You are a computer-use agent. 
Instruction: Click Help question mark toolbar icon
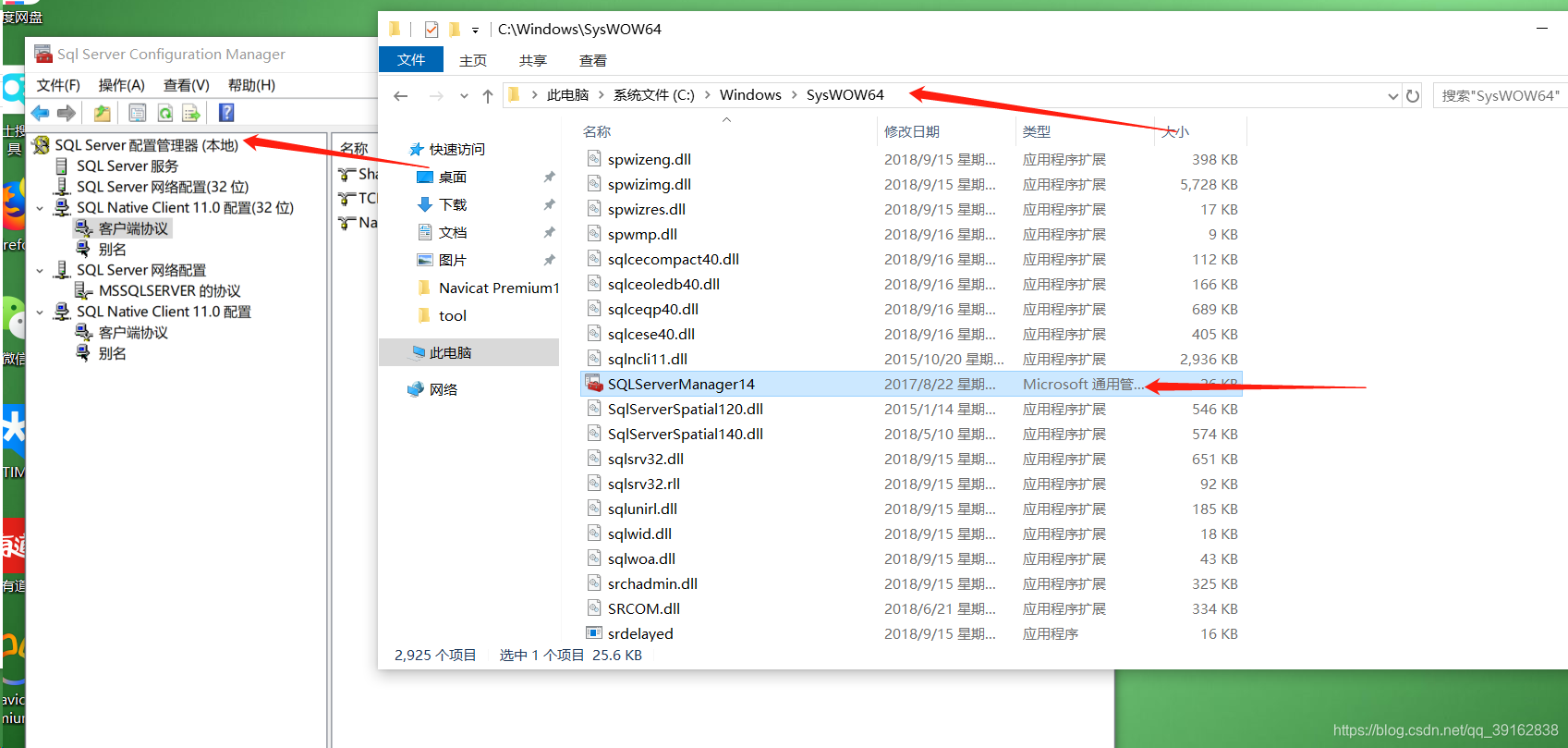click(226, 113)
